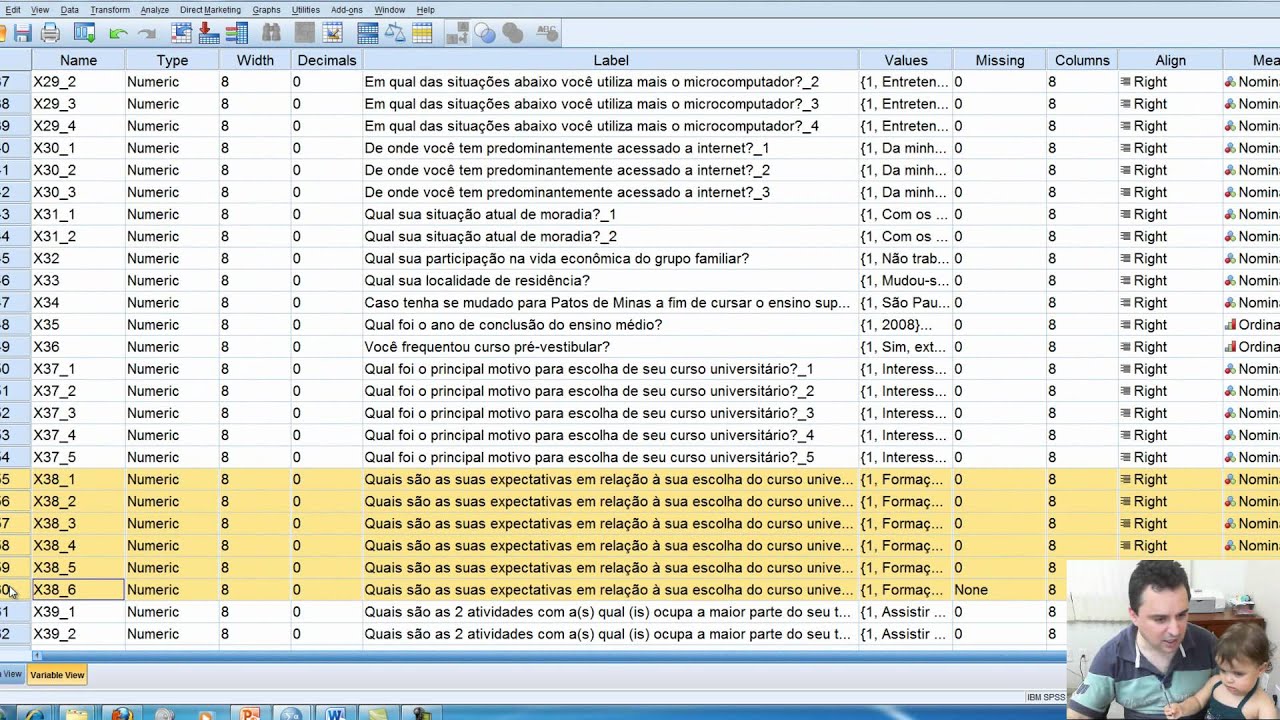Open the Direct Marketing menu
This screenshot has width=1280, height=720.
pos(210,10)
